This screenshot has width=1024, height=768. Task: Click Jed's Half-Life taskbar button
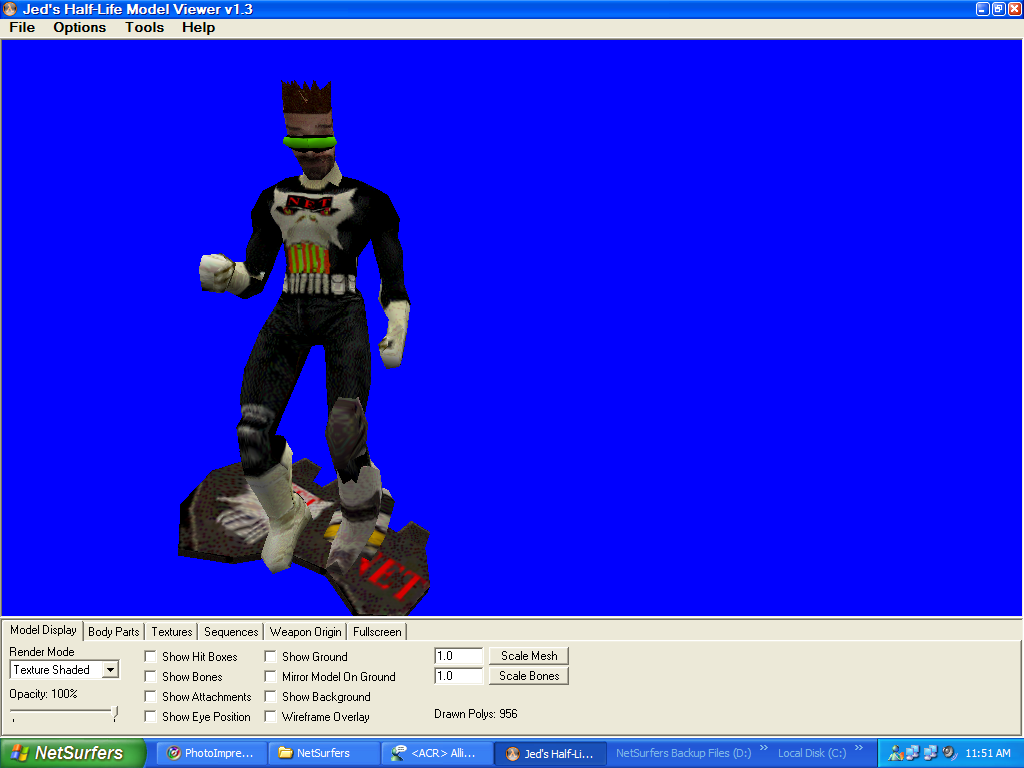click(x=551, y=753)
